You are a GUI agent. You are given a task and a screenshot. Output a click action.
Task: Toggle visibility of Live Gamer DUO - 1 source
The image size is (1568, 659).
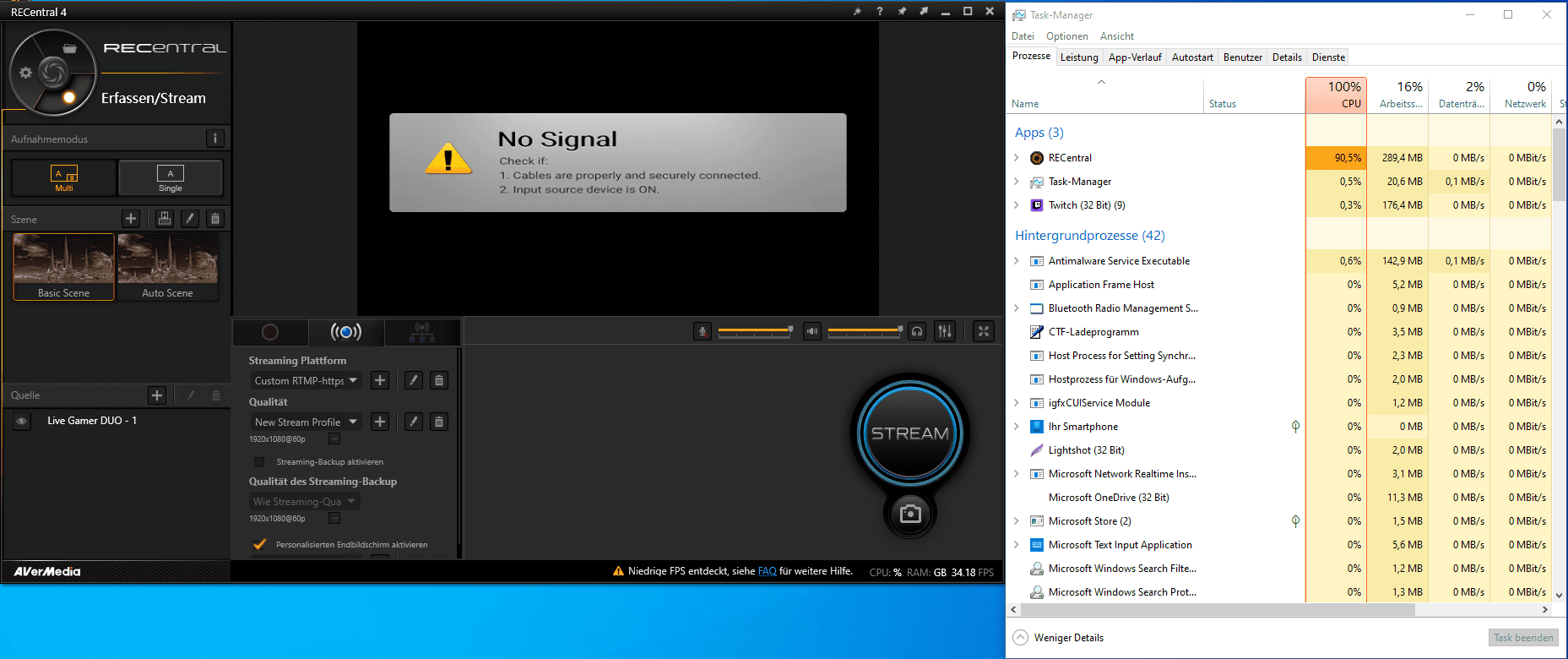click(x=22, y=421)
